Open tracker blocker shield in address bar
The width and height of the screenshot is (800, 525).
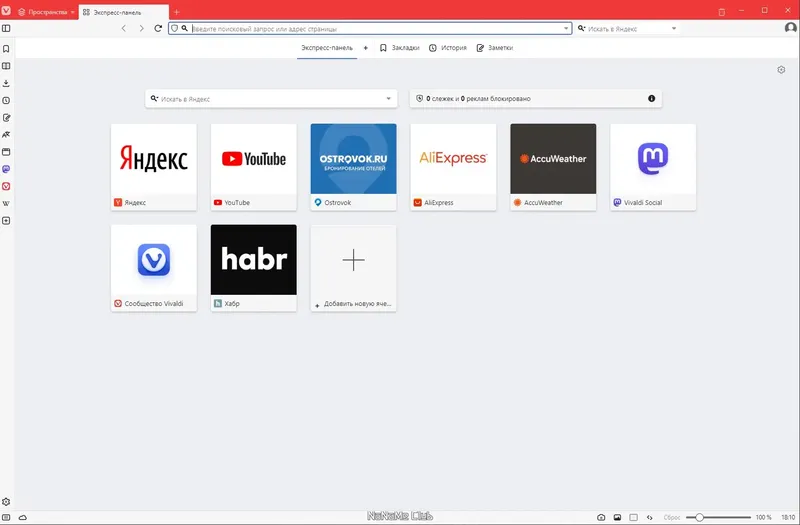point(174,29)
